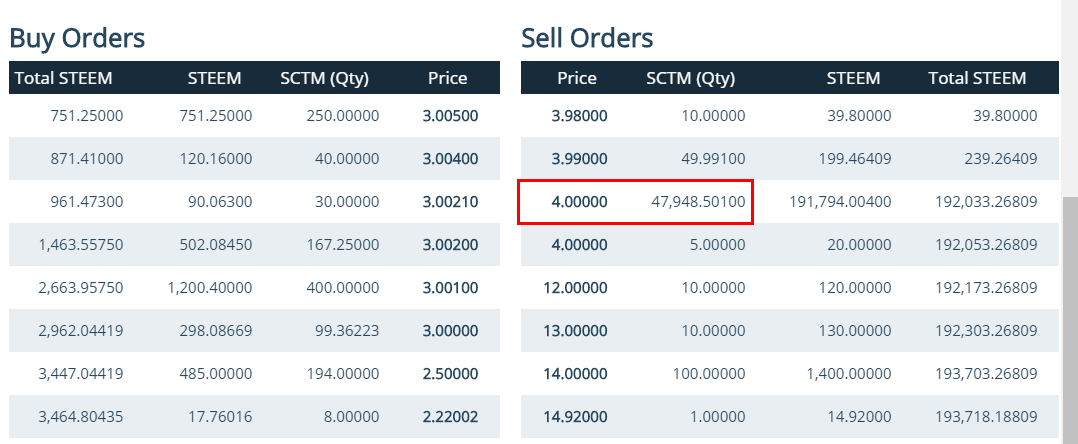
Task: Click the Sell Orders heading
Action: tap(587, 38)
